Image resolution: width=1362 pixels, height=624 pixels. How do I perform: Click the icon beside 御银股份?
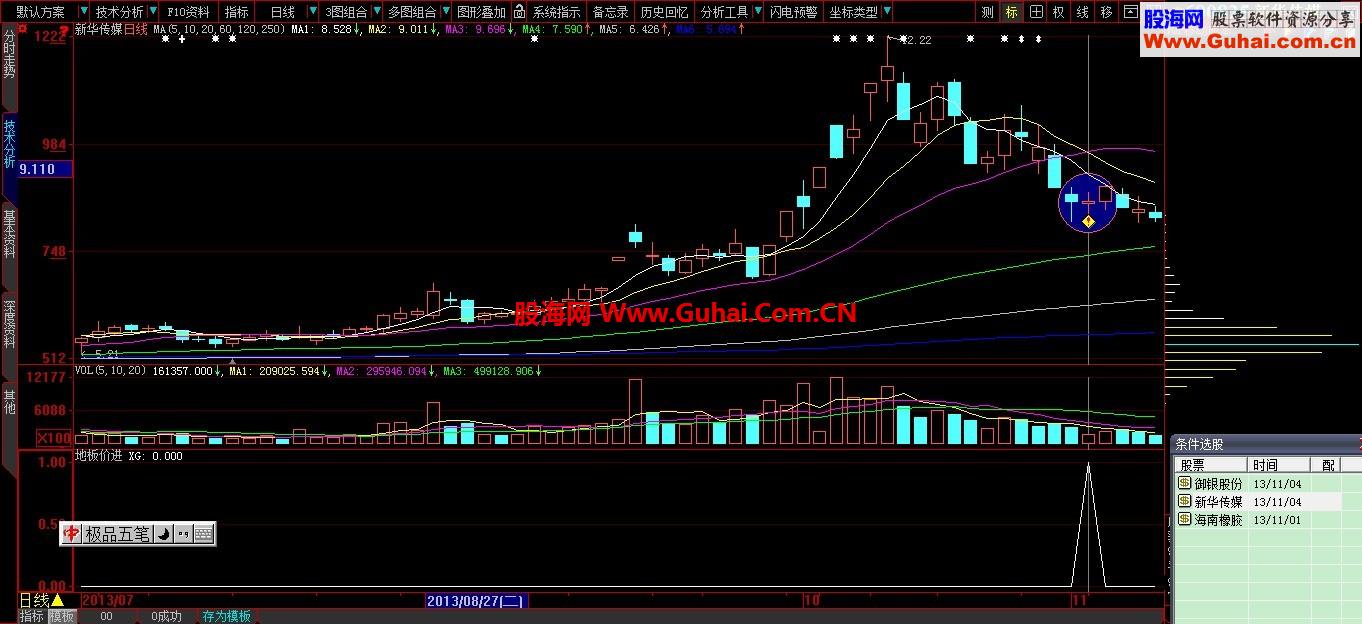(x=1184, y=483)
